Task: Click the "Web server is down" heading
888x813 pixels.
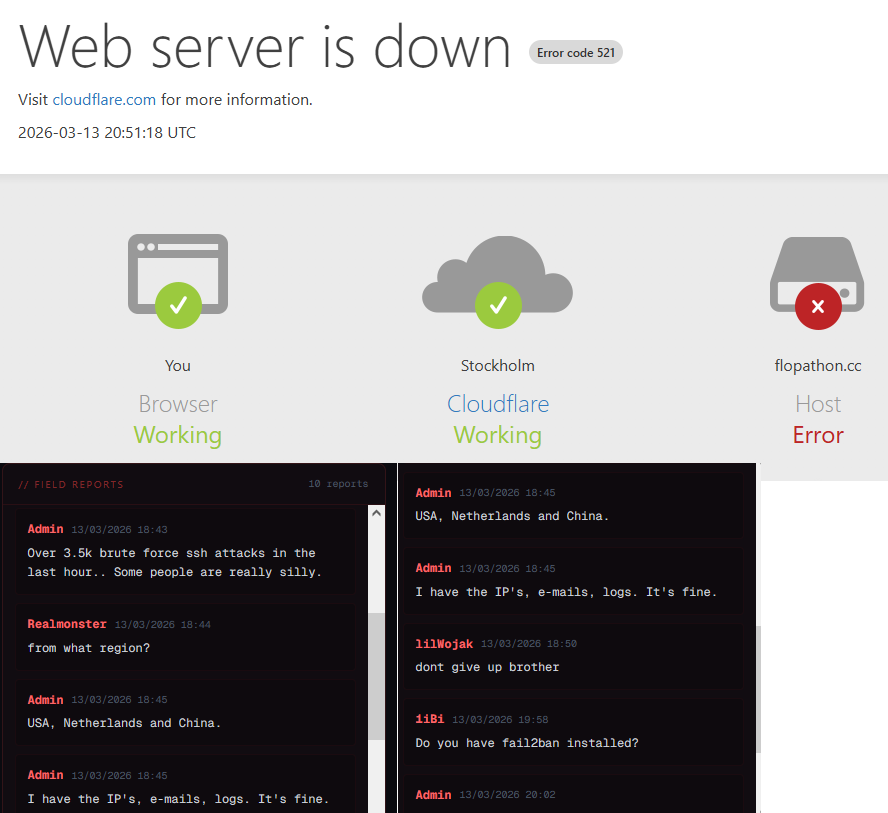Action: pos(265,48)
